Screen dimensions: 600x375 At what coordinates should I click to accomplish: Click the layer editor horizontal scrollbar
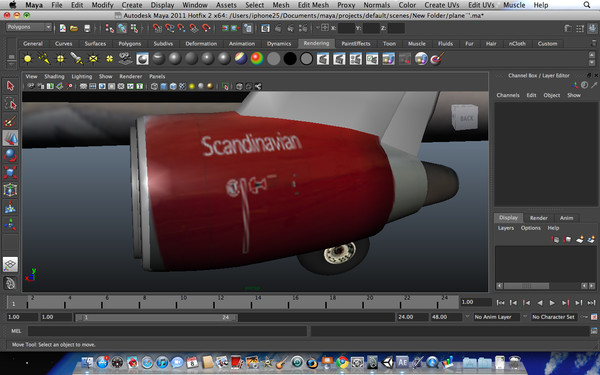527,286
